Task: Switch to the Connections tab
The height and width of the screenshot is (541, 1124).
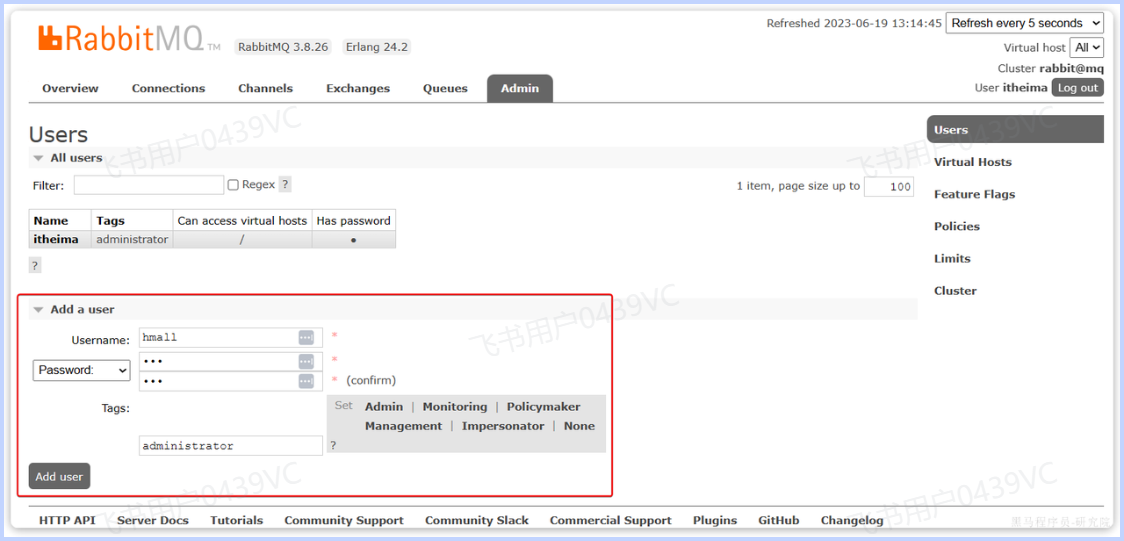Action: (x=168, y=88)
